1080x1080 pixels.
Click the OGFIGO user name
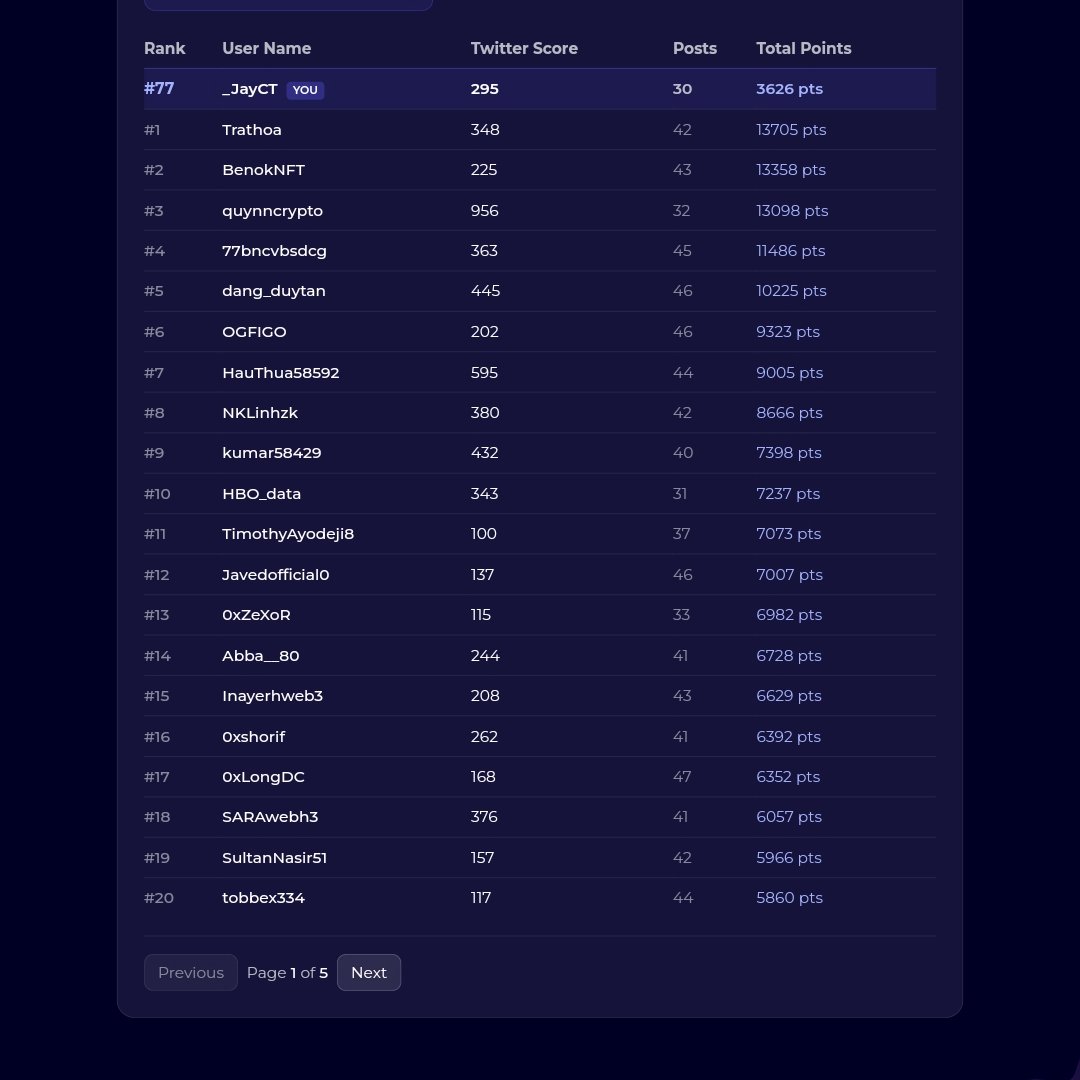[x=254, y=331]
